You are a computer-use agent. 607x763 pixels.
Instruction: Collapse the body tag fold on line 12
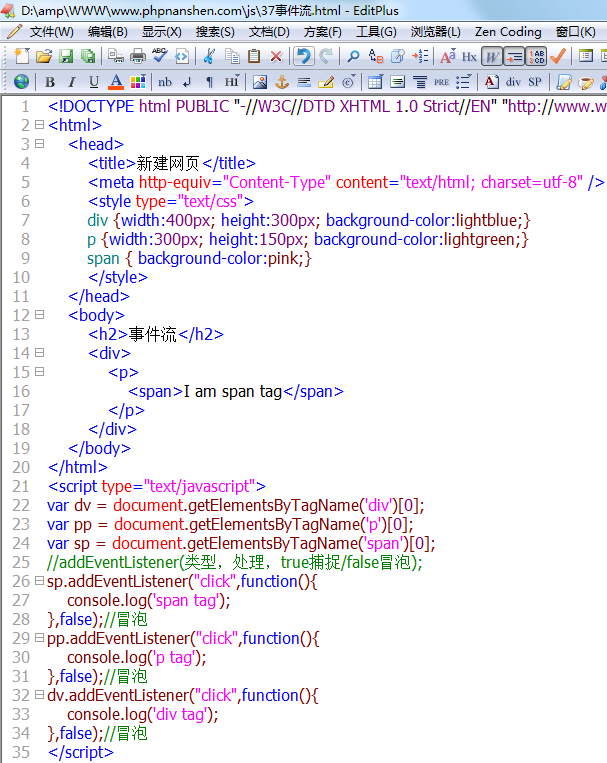click(x=40, y=314)
